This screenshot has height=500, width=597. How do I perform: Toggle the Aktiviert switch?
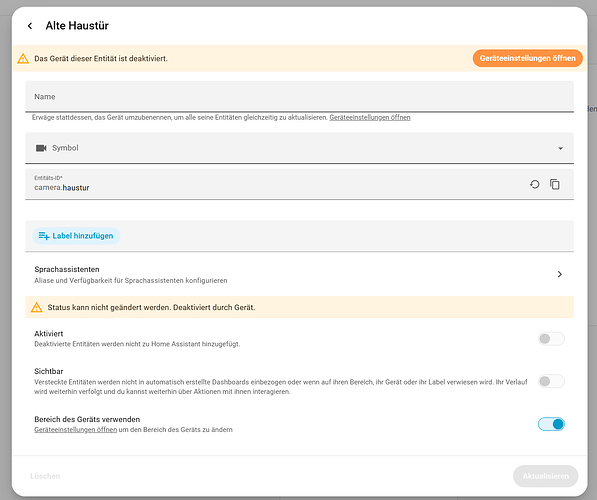coord(551,339)
